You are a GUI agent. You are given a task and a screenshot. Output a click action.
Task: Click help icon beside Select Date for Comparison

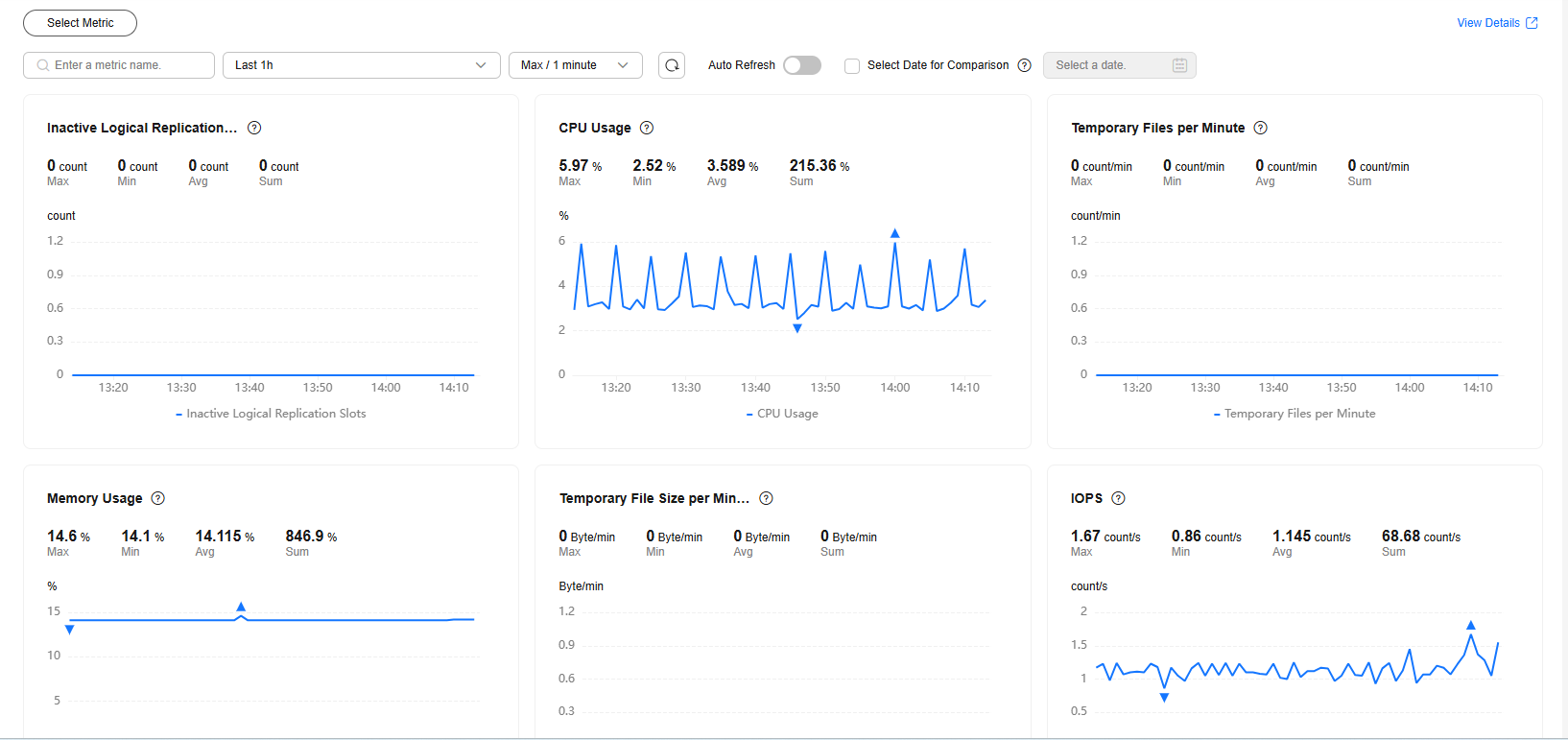(1024, 65)
